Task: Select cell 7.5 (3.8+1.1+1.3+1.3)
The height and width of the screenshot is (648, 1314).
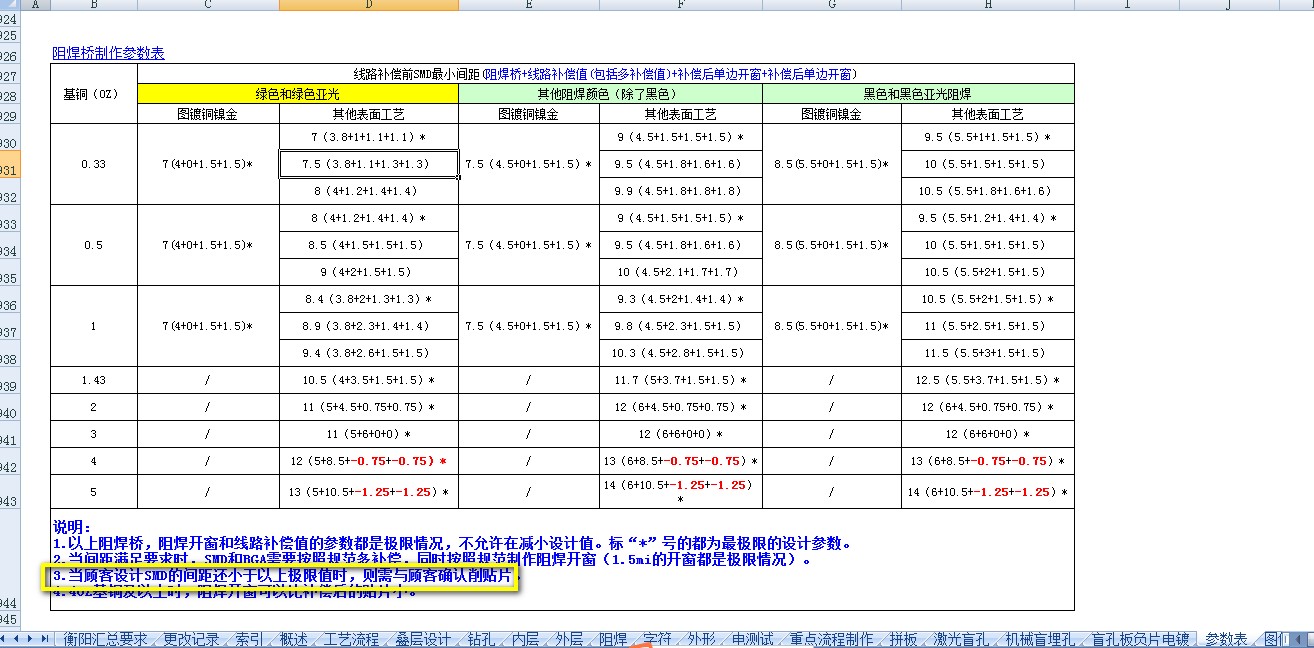Action: click(x=369, y=164)
